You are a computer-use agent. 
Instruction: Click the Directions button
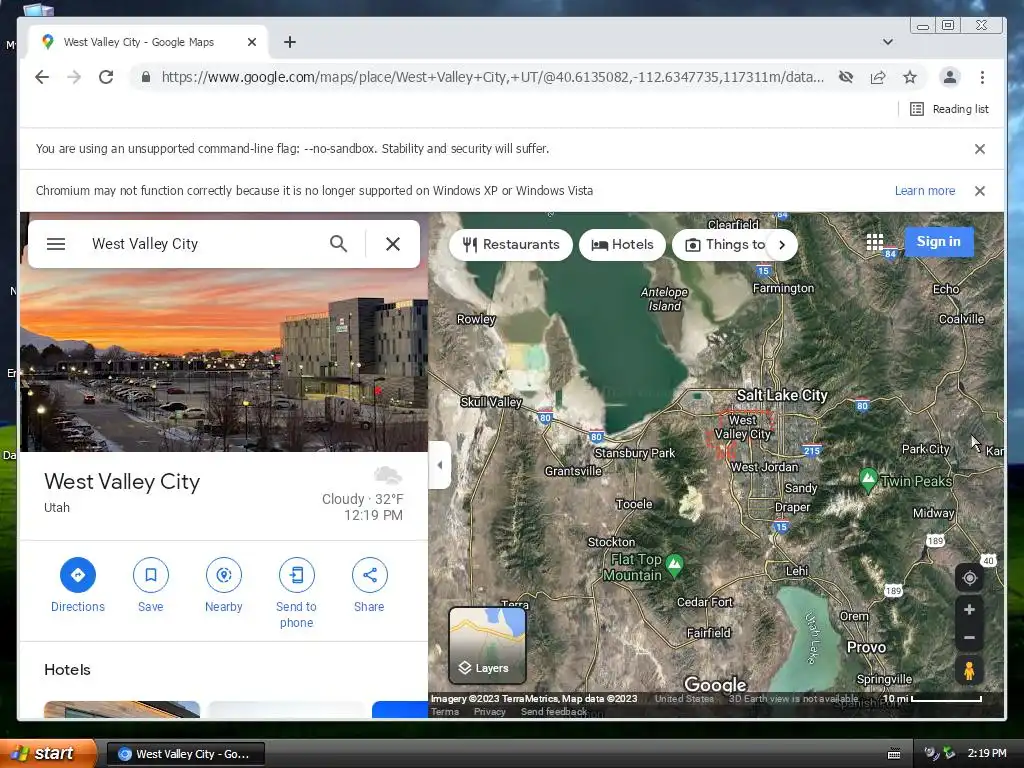78,586
